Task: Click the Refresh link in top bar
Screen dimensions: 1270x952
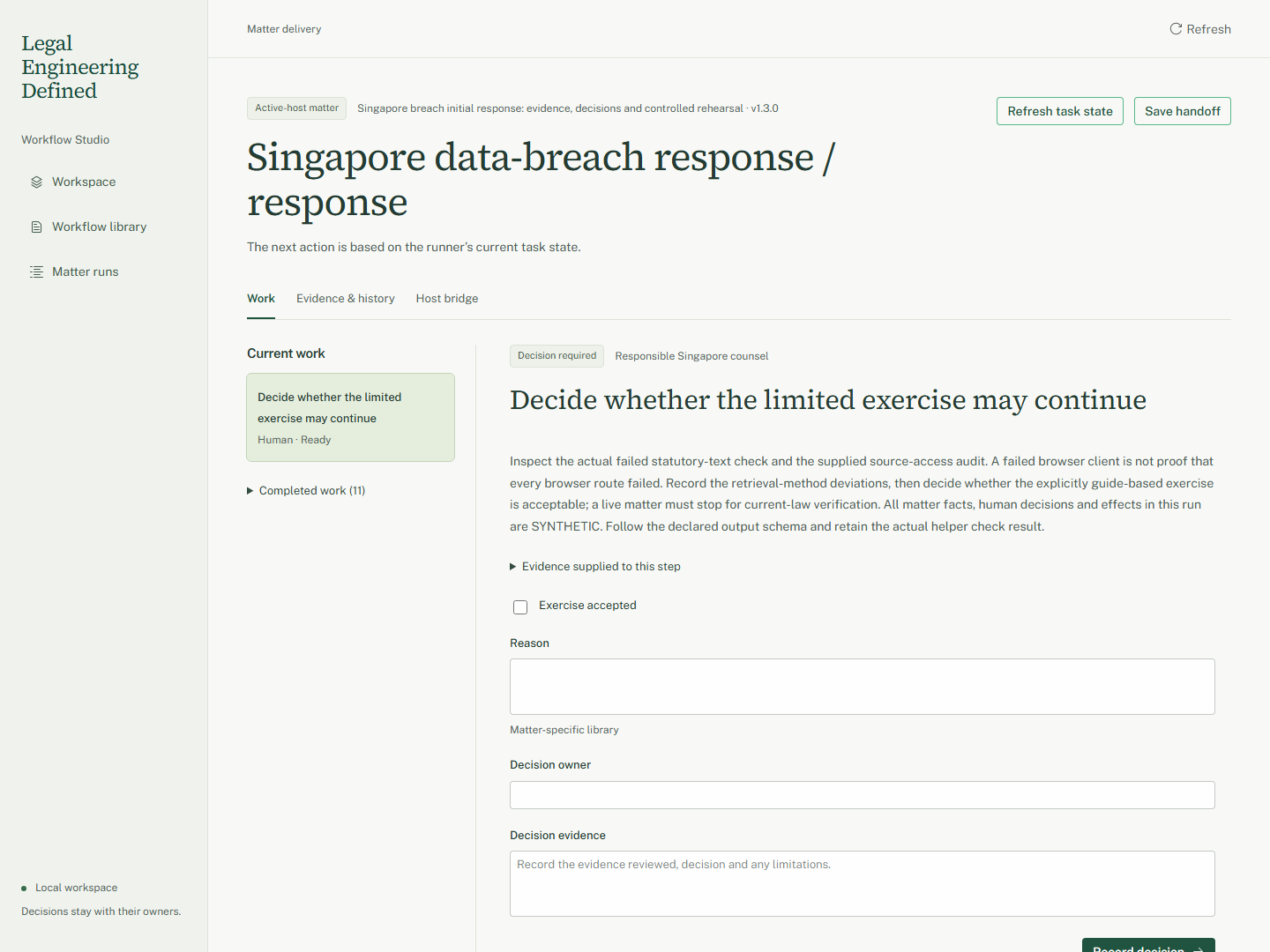Action: tap(1200, 29)
